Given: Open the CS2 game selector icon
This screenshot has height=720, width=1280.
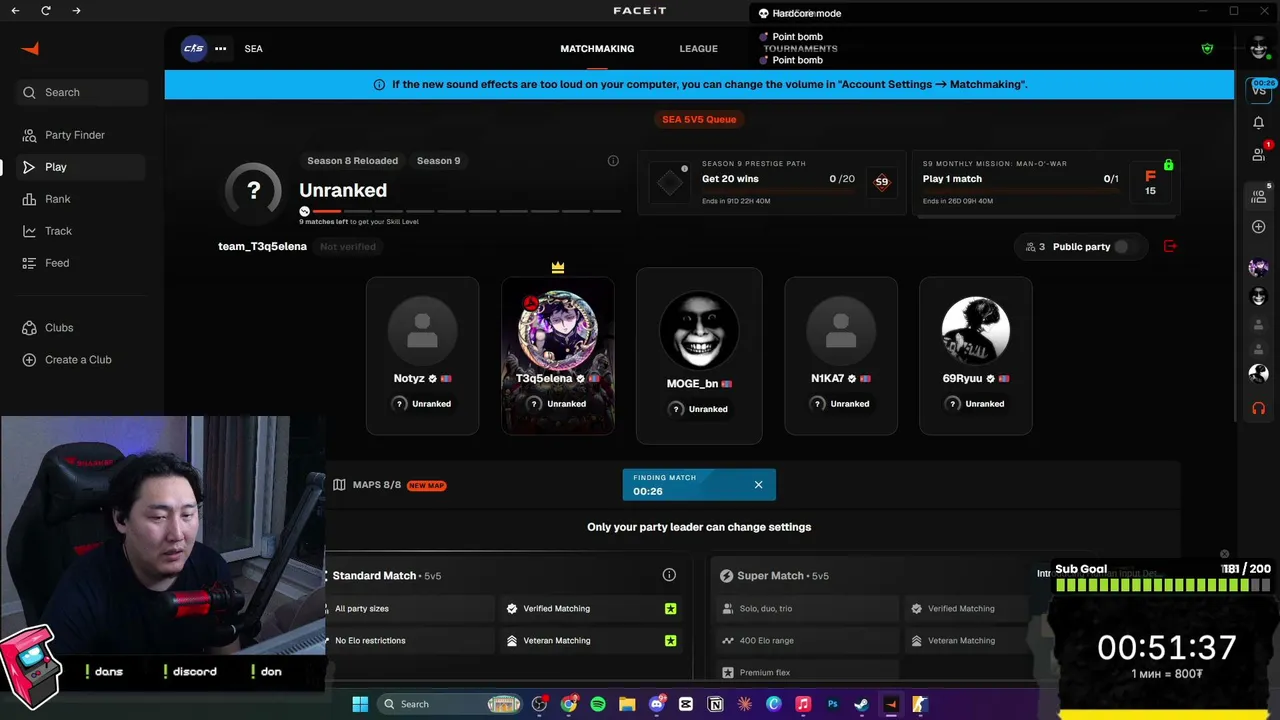Looking at the screenshot, I should (x=194, y=48).
